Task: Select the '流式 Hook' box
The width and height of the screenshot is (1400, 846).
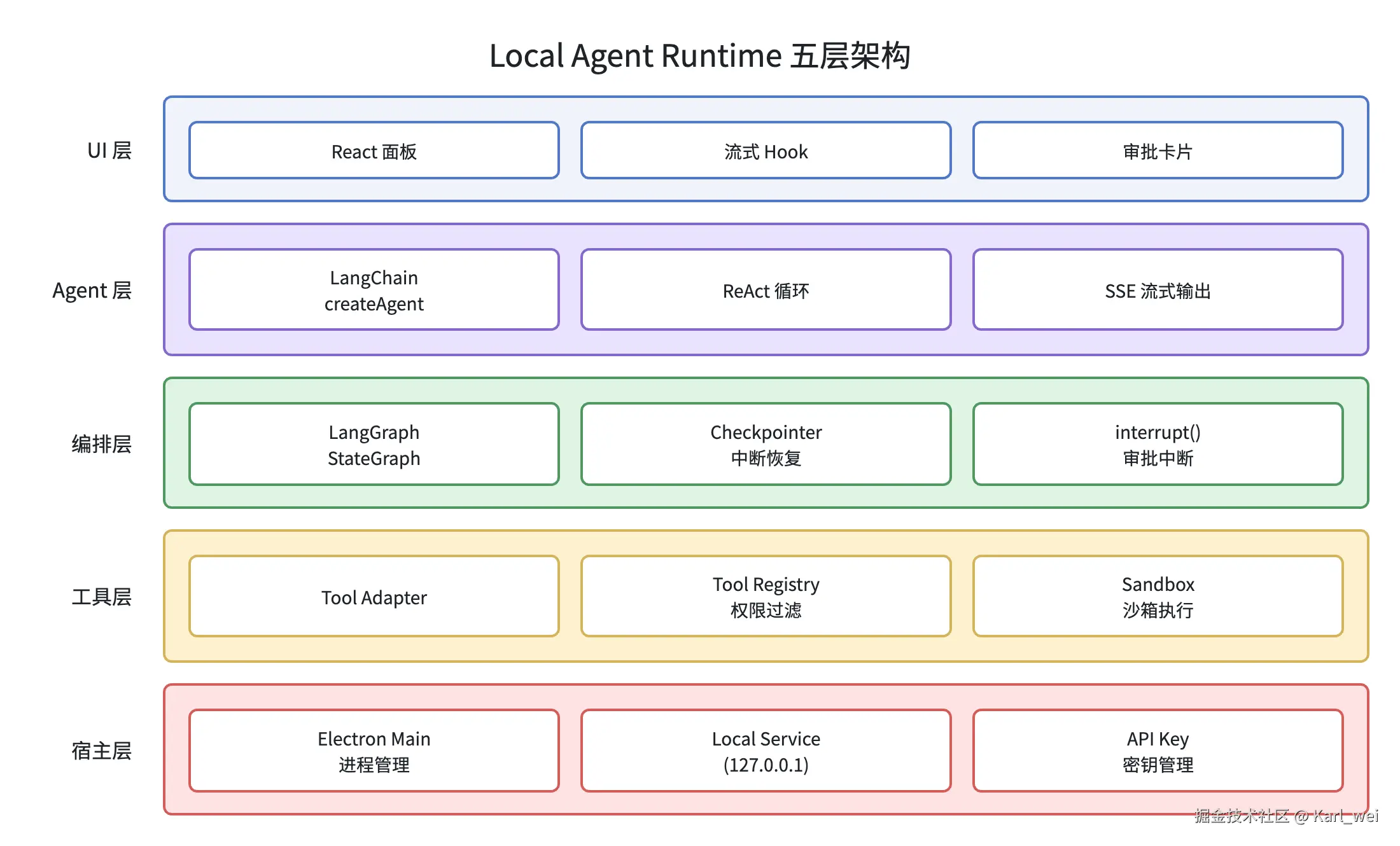Action: (766, 151)
